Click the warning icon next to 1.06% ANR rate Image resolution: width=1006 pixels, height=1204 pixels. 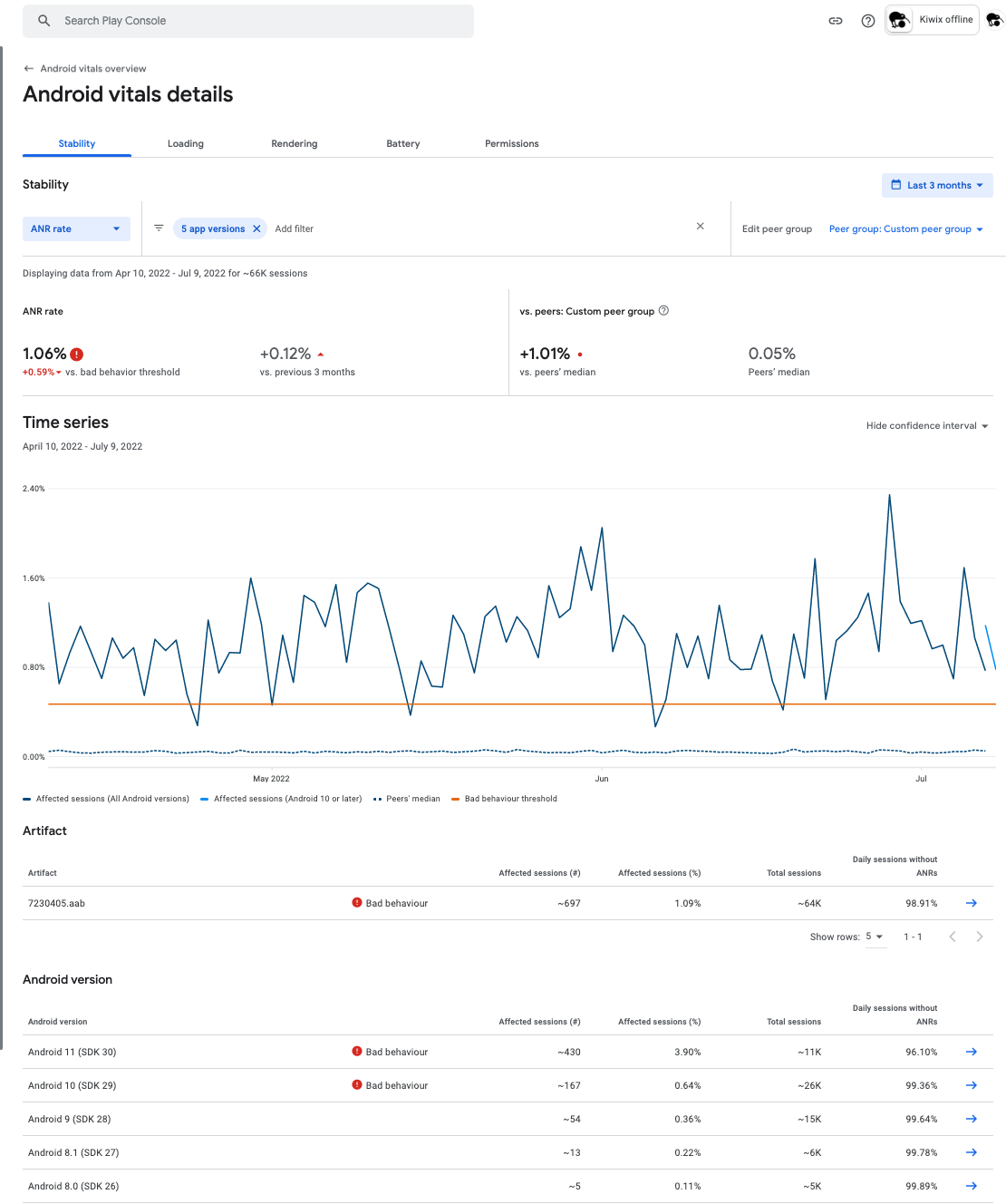(x=77, y=354)
